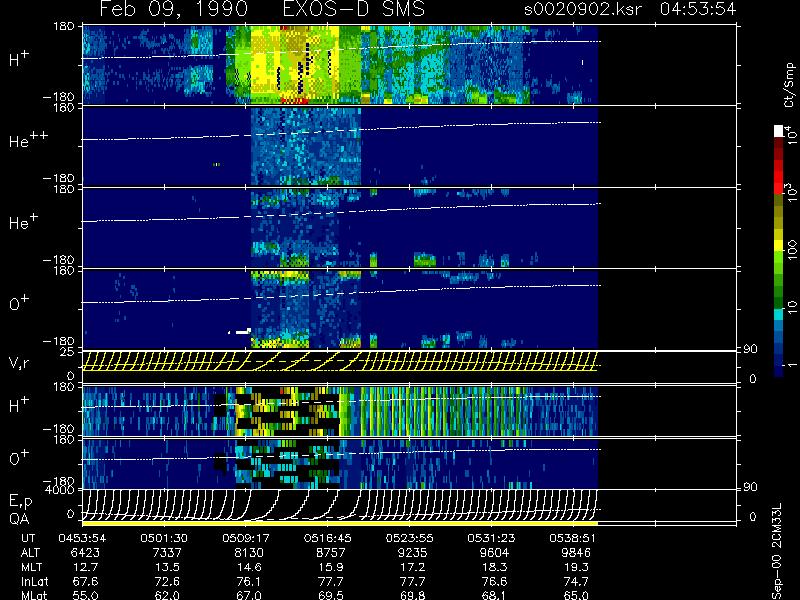The image size is (800, 600).
Task: Click the ALT value "9846"
Action: [576, 553]
